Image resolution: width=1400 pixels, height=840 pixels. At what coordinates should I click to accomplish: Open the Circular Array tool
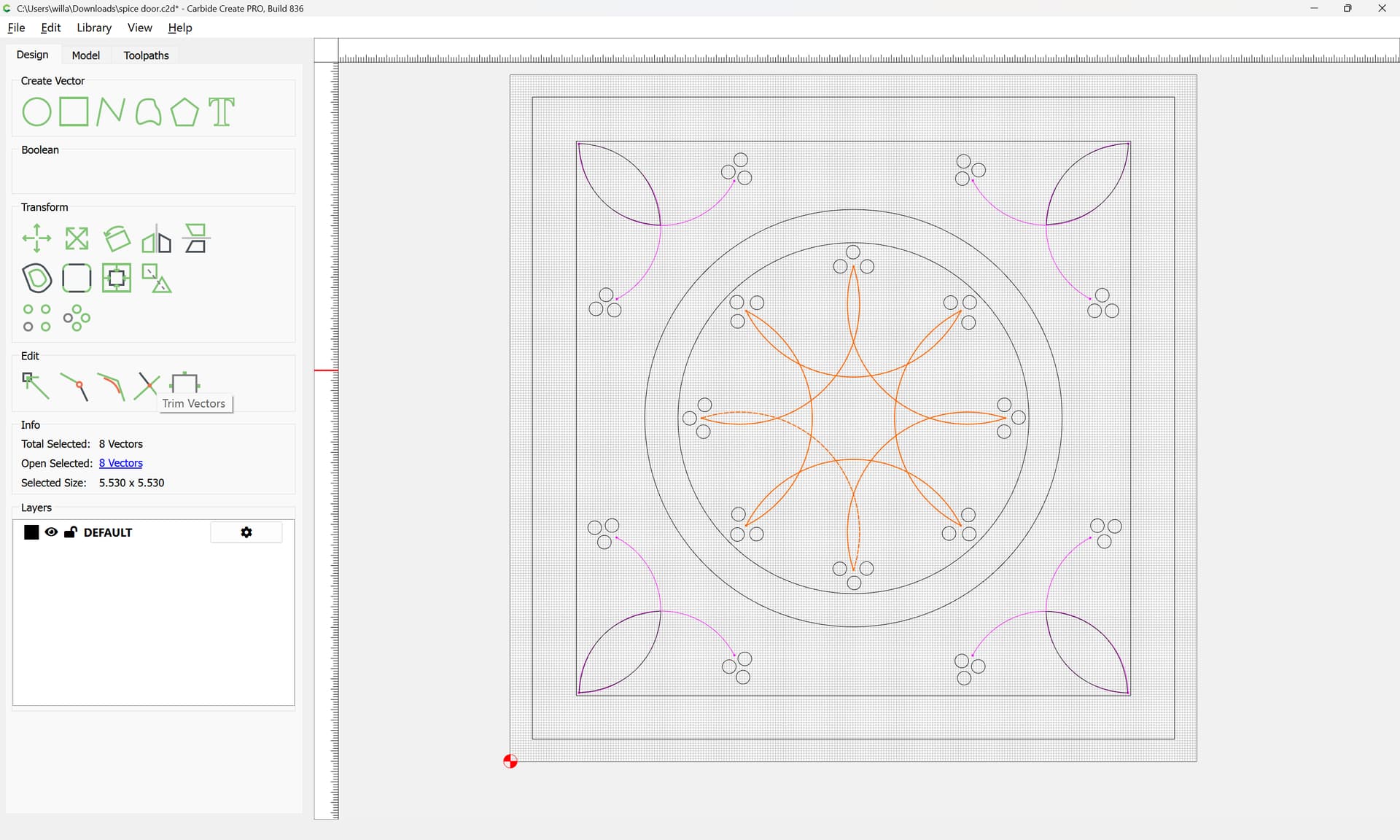click(x=77, y=318)
